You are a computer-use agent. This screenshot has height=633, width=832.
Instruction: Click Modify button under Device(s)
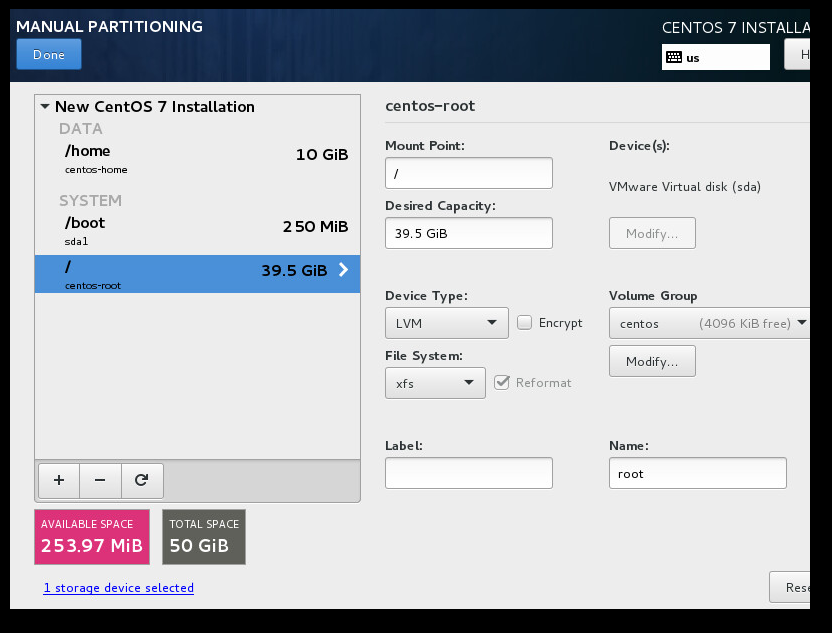652,233
